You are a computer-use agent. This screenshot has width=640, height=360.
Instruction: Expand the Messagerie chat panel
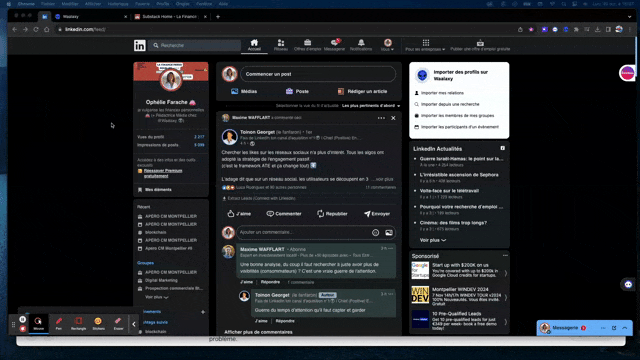624,328
